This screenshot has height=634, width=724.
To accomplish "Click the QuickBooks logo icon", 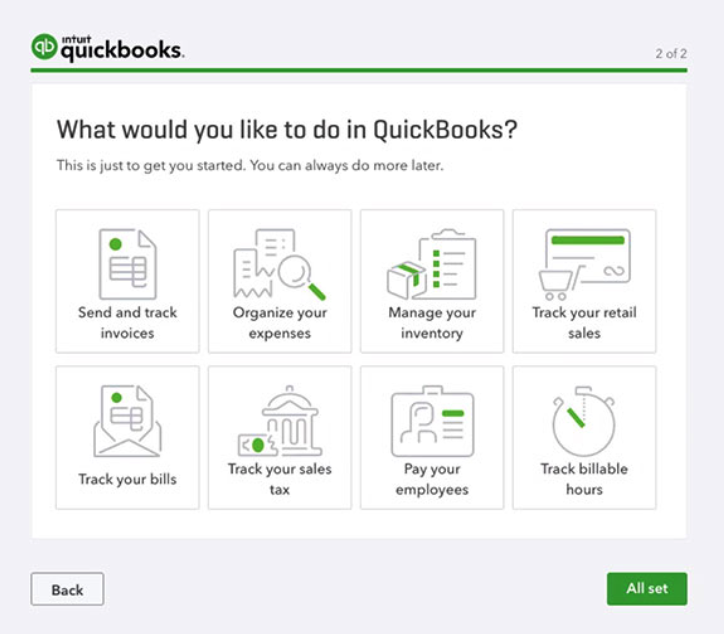I will [44, 47].
